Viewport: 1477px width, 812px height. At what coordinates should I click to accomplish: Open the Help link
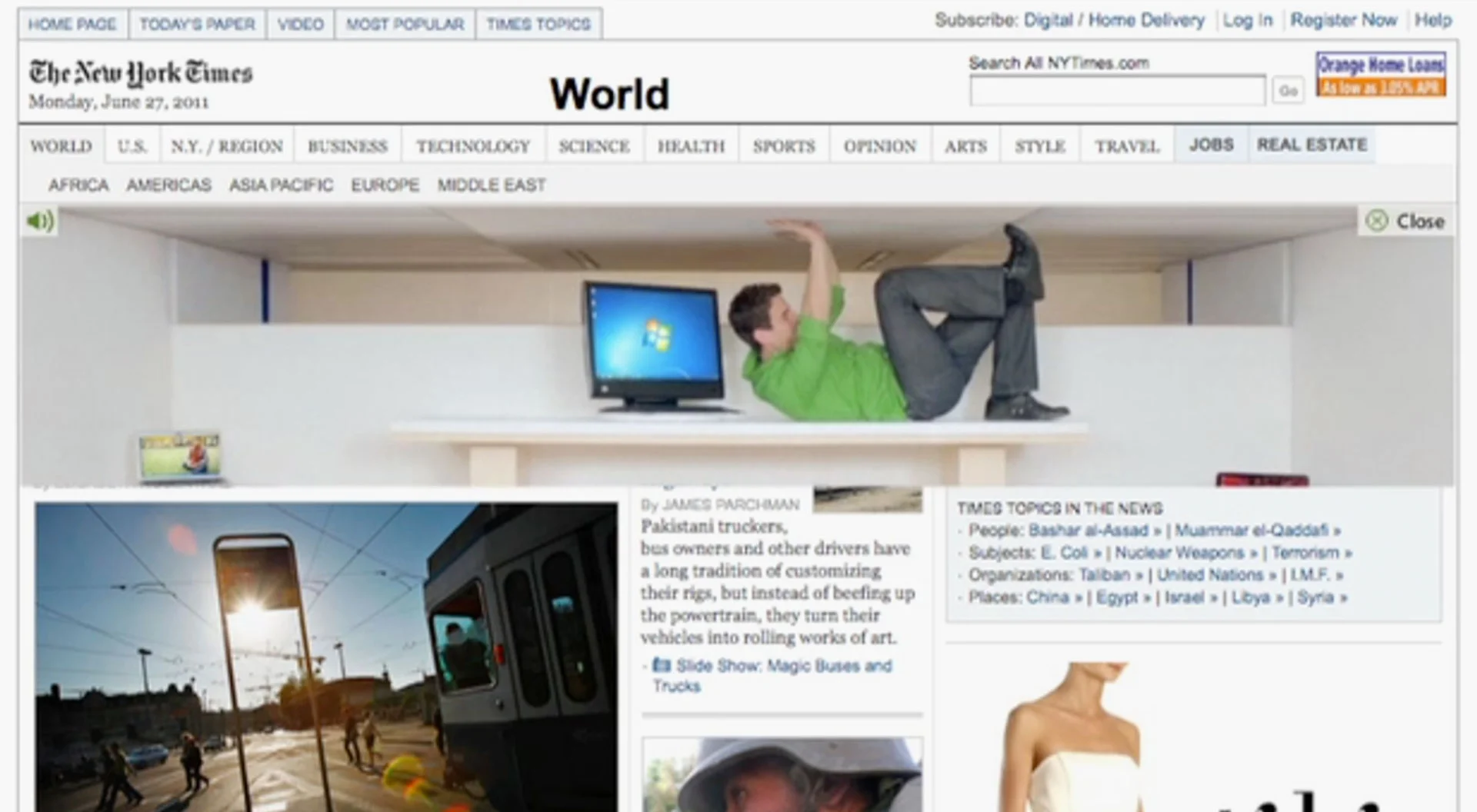click(x=1433, y=21)
